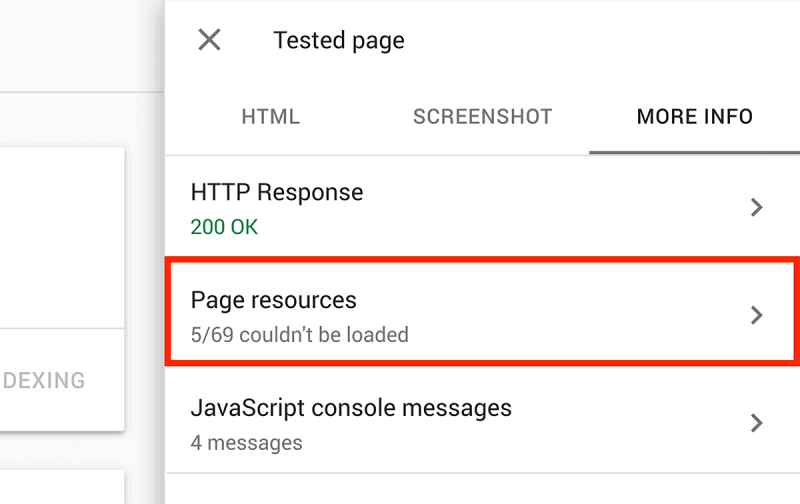Close the Tested page panel

209,40
